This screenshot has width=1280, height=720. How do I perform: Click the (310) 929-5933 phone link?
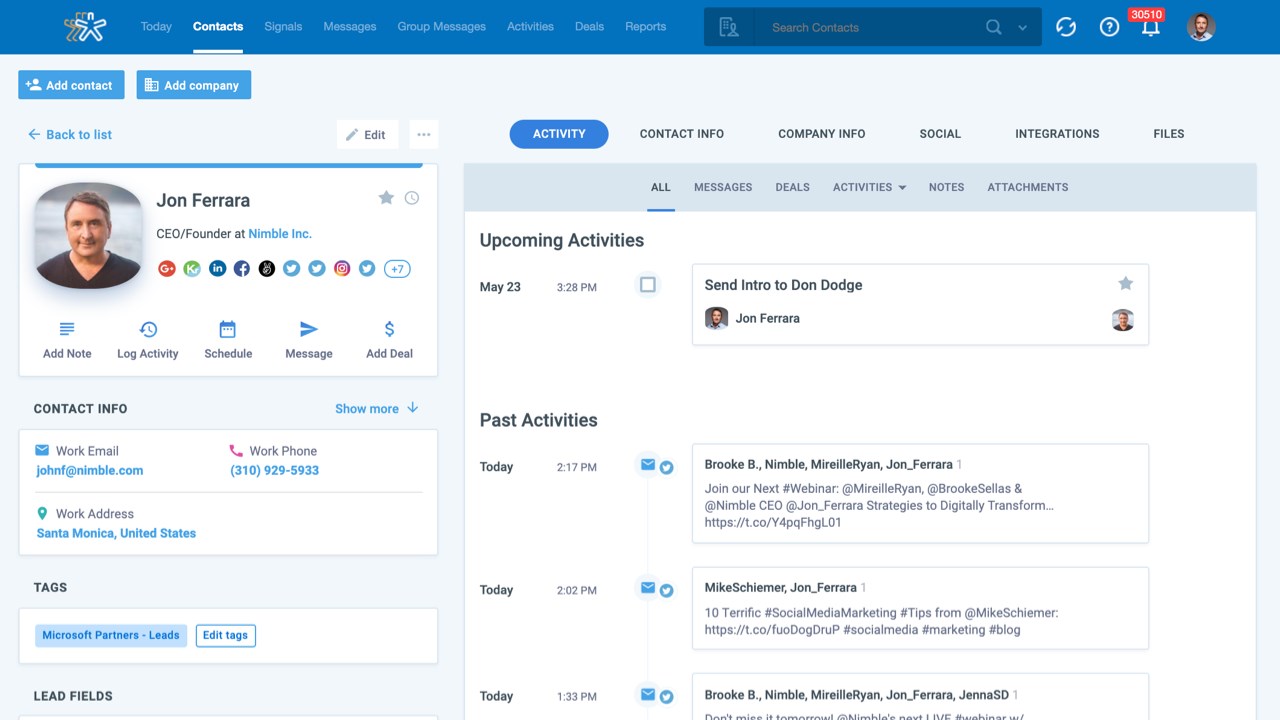[275, 470]
